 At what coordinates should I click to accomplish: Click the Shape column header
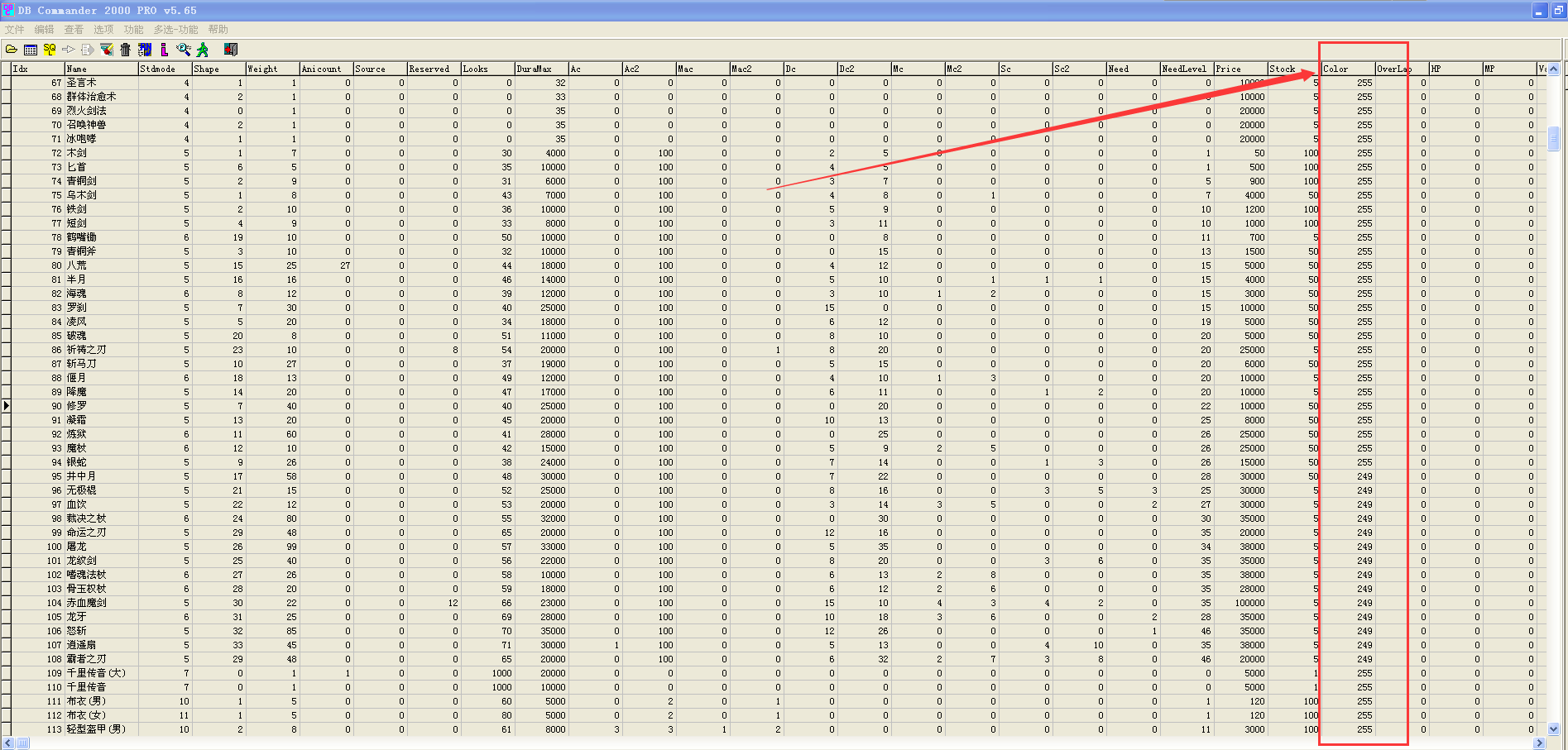point(219,69)
